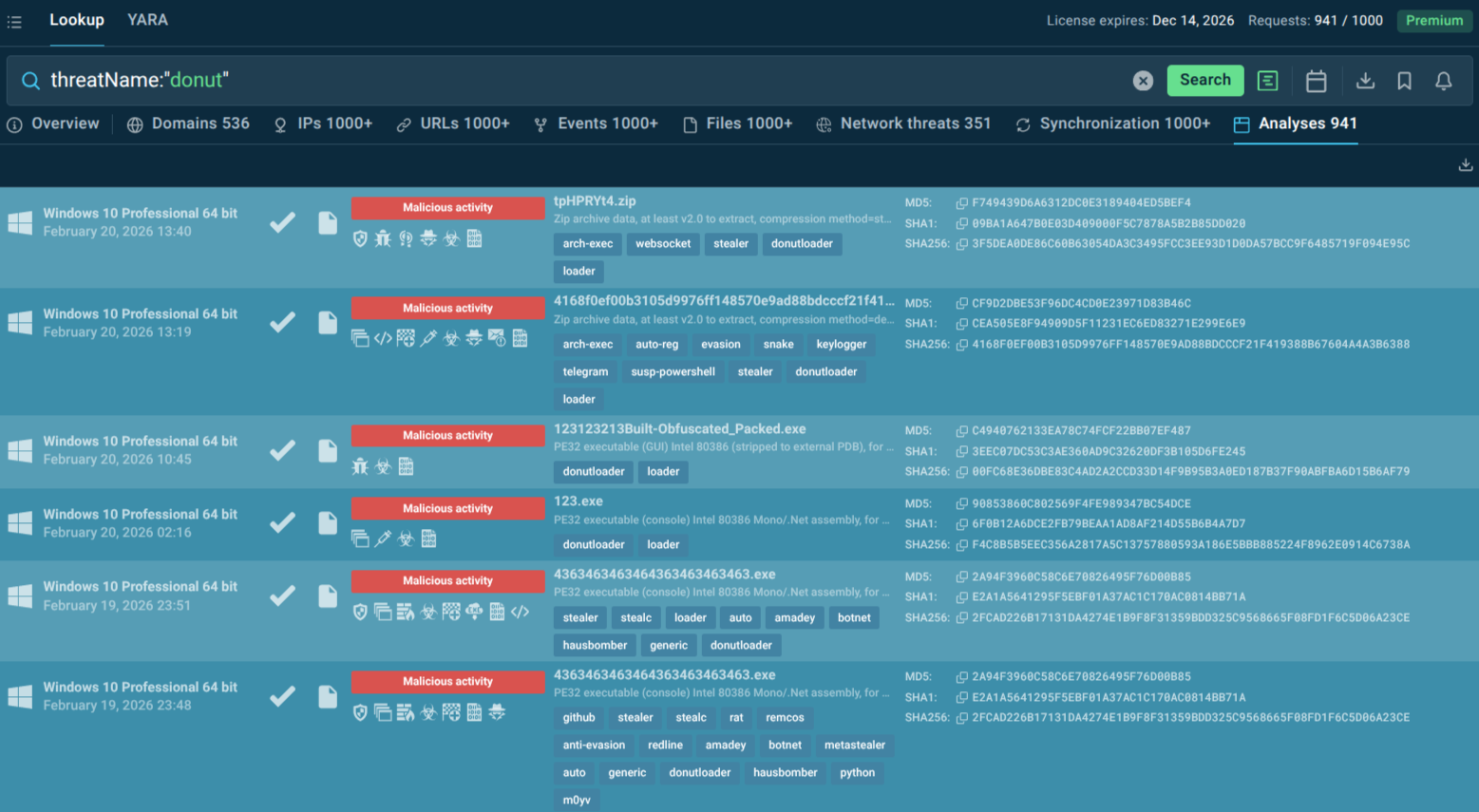The image size is (1479, 812).
Task: Copy MD5 hash C4940762133EA78C74FCF22BB07EF487
Action: [961, 430]
